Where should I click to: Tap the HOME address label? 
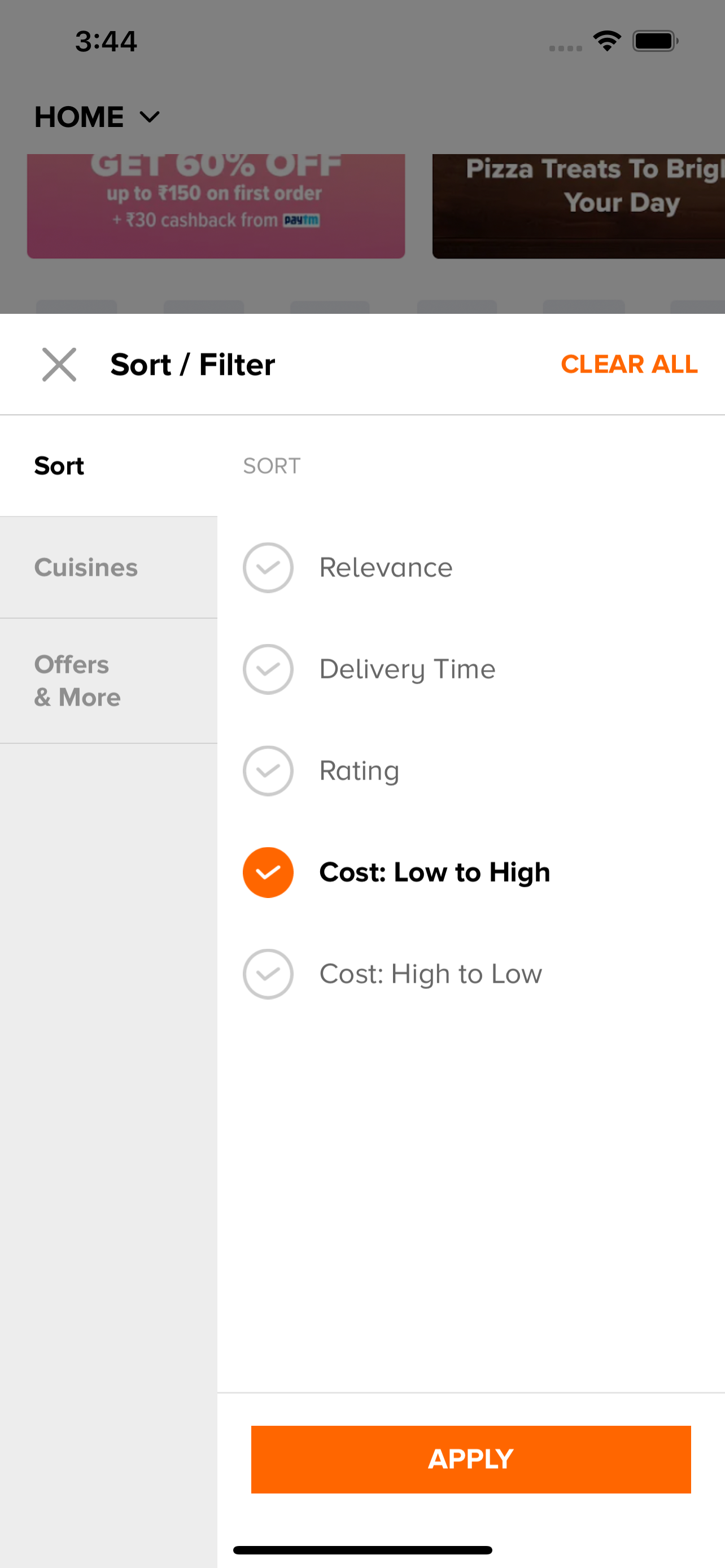[79, 117]
